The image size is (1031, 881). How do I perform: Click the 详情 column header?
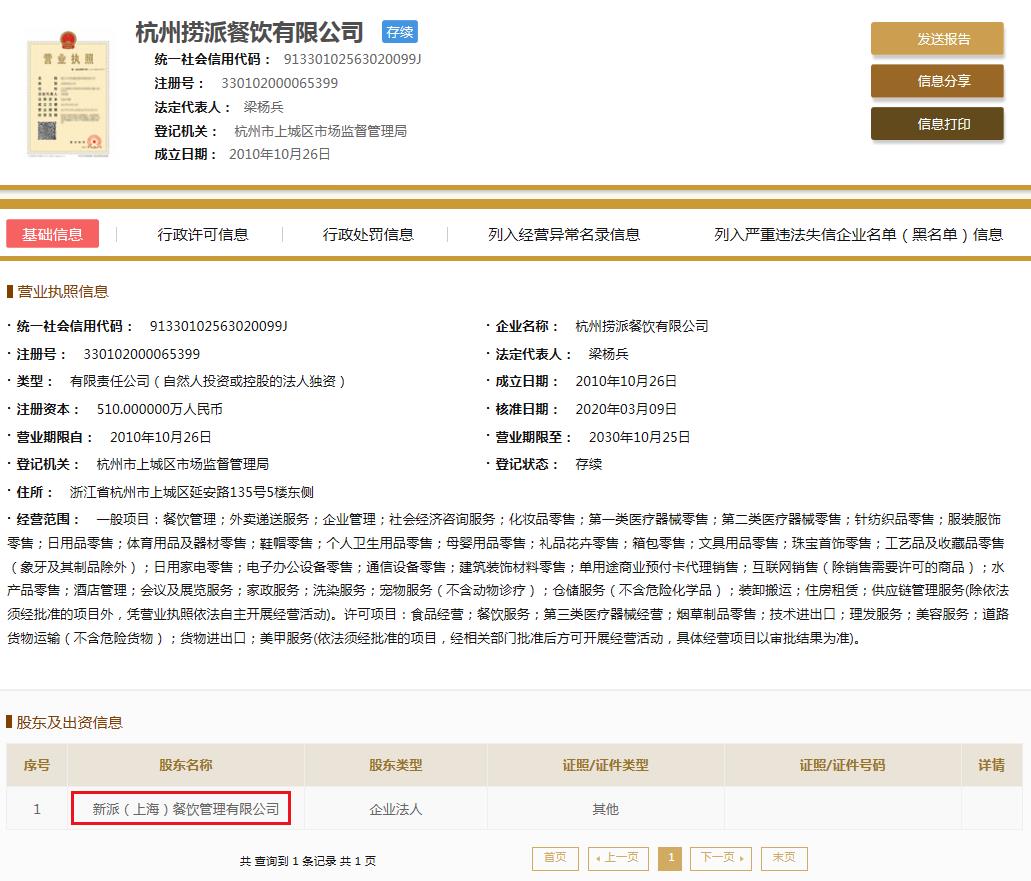tap(991, 765)
